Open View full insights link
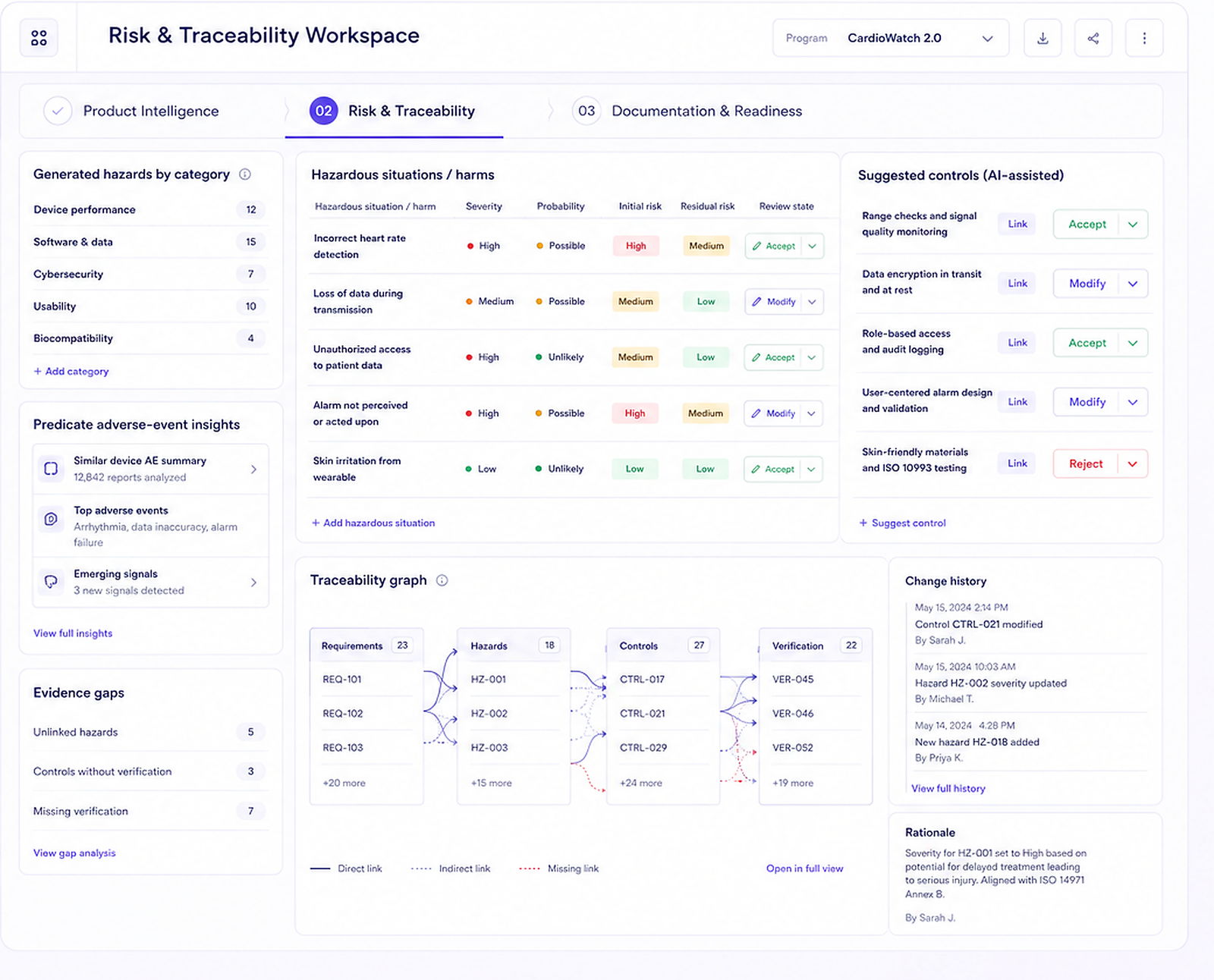The image size is (1214, 980). click(x=73, y=633)
